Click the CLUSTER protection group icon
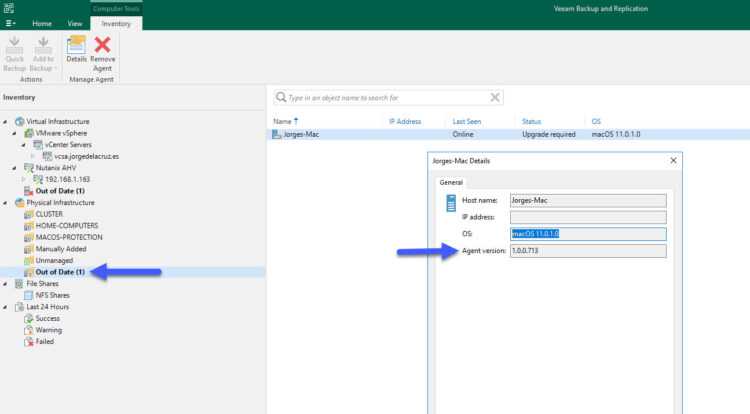The image size is (750, 414). pos(29,214)
